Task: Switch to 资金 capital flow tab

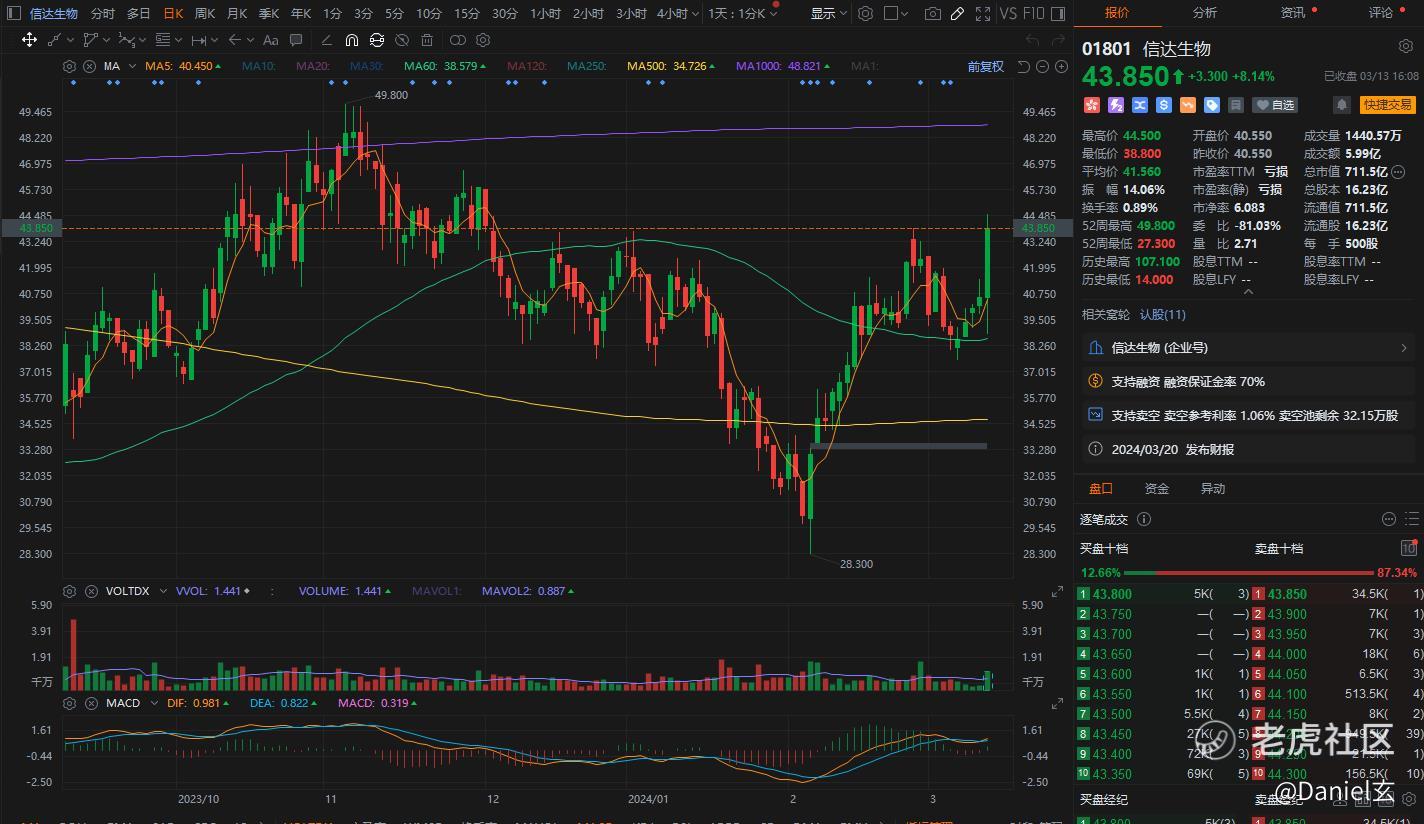Action: click(1157, 489)
